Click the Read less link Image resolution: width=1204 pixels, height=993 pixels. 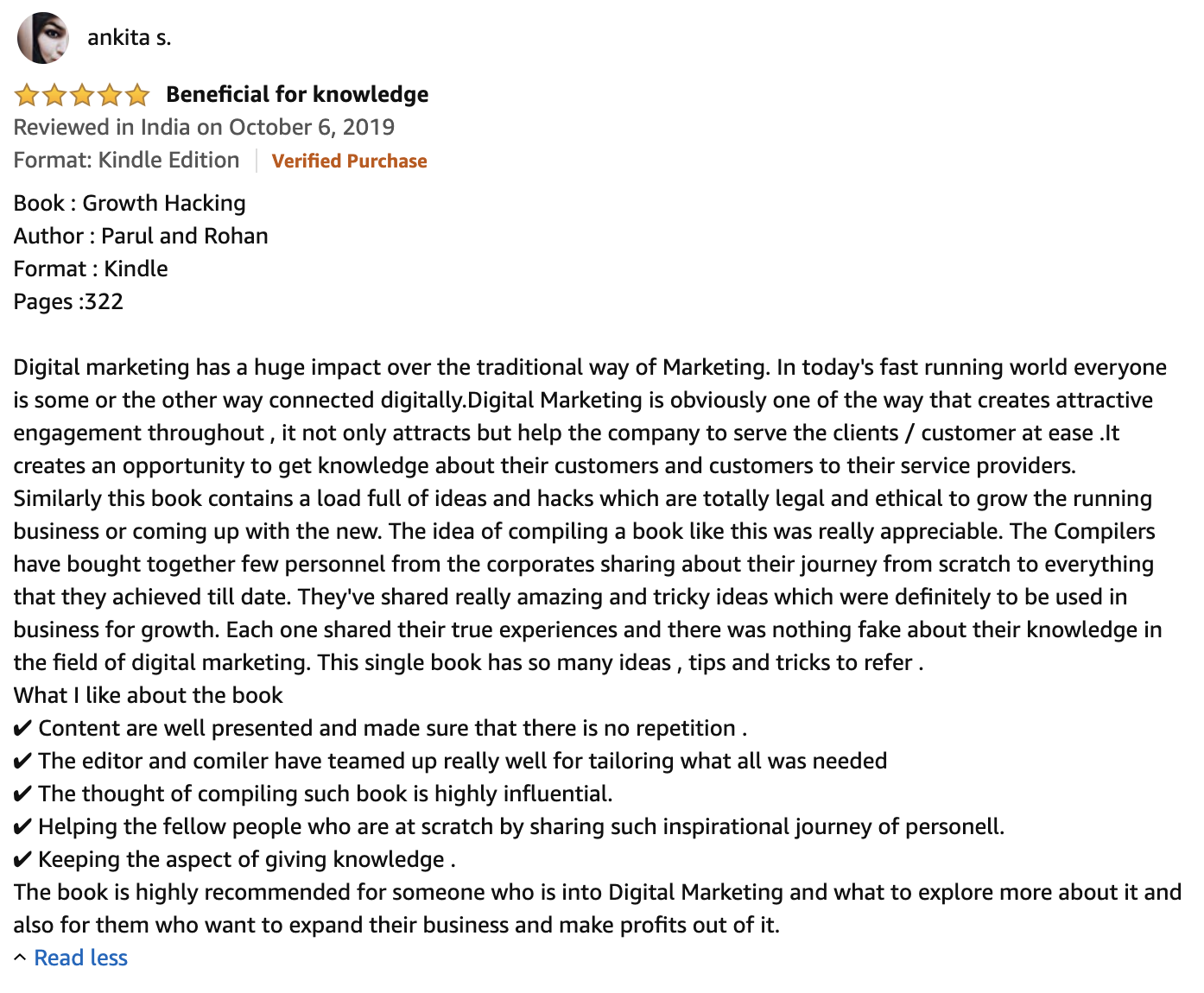80,958
